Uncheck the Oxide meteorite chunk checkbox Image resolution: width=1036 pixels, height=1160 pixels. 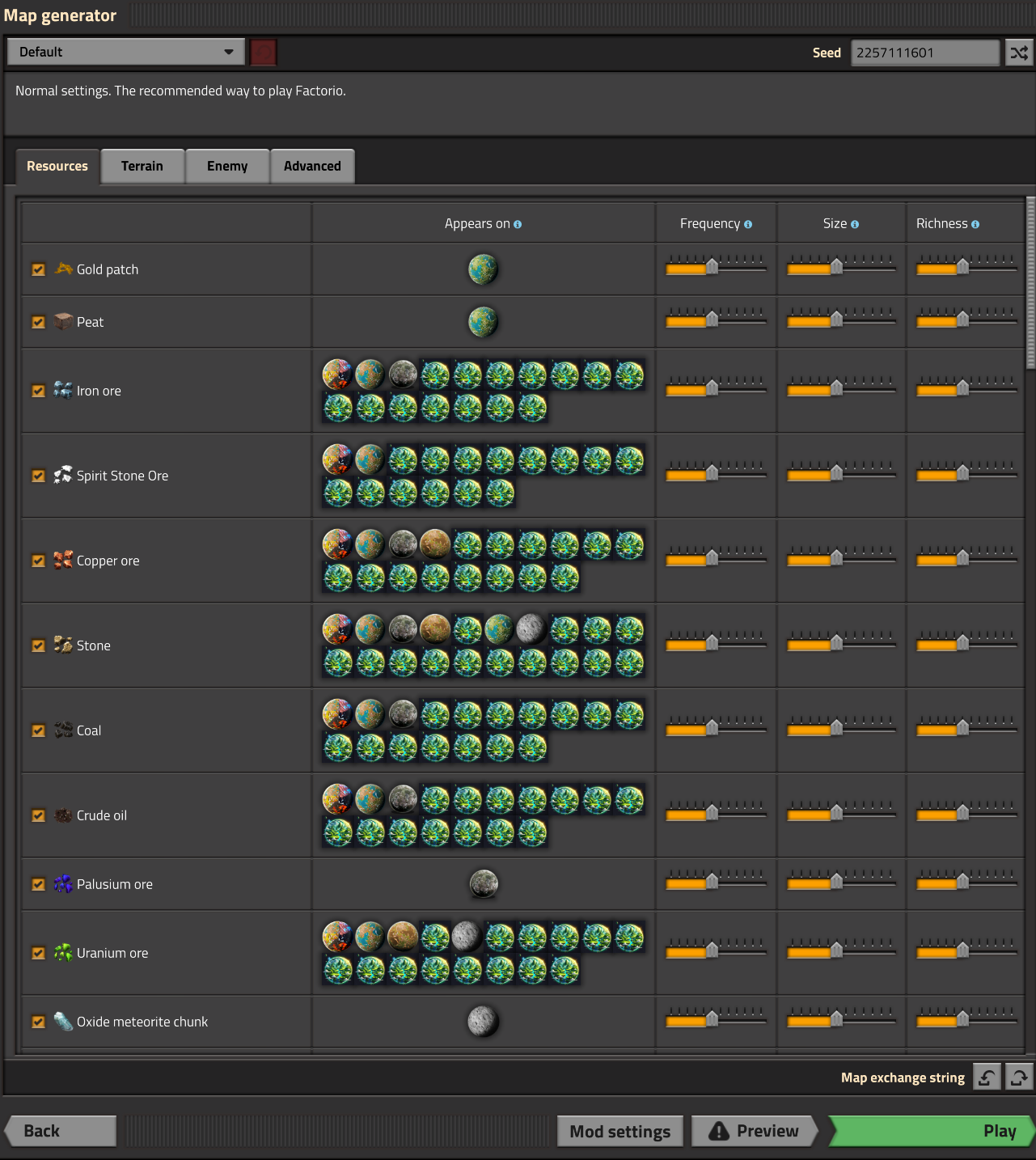(38, 1022)
